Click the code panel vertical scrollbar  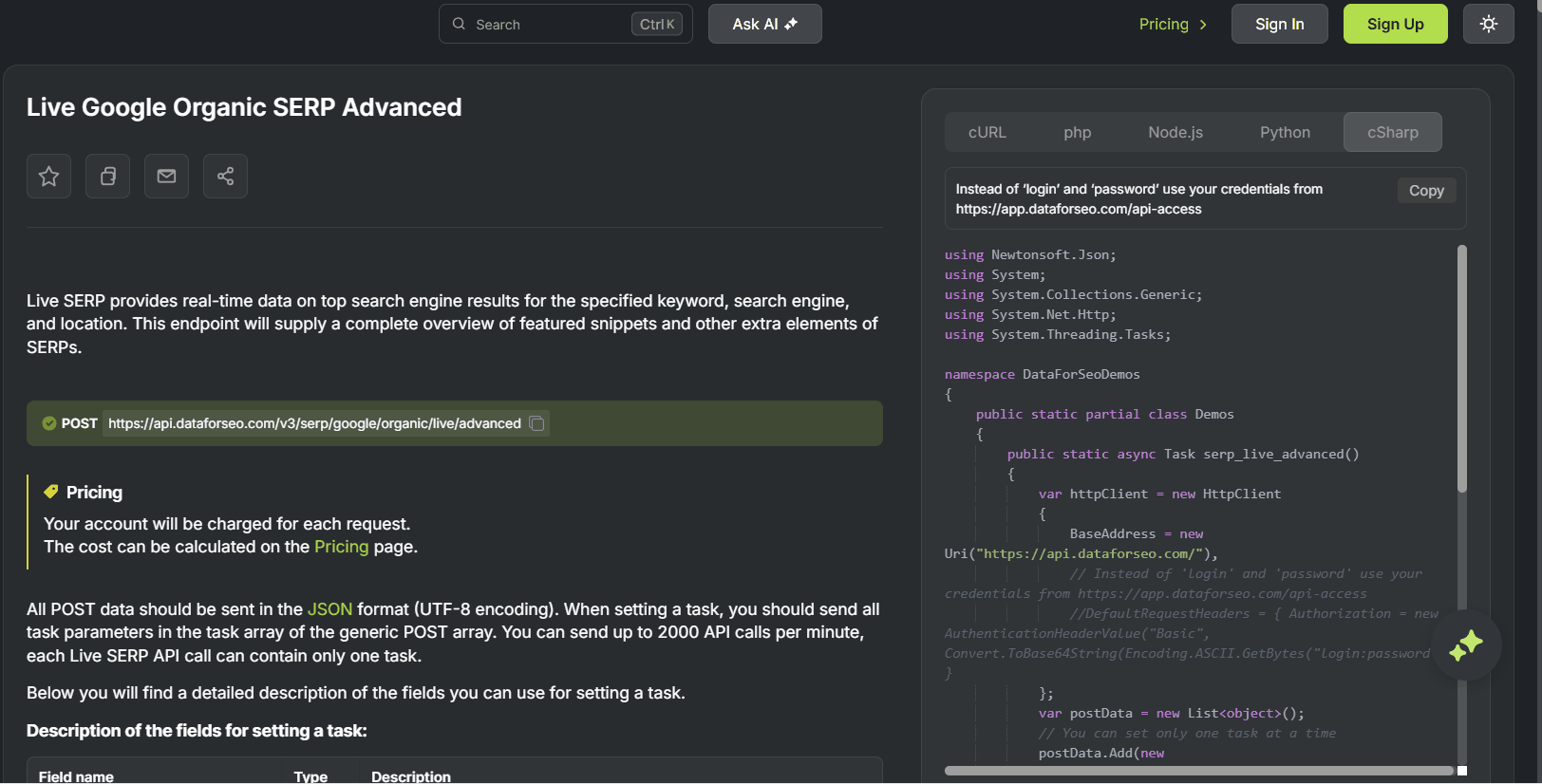[1461, 368]
